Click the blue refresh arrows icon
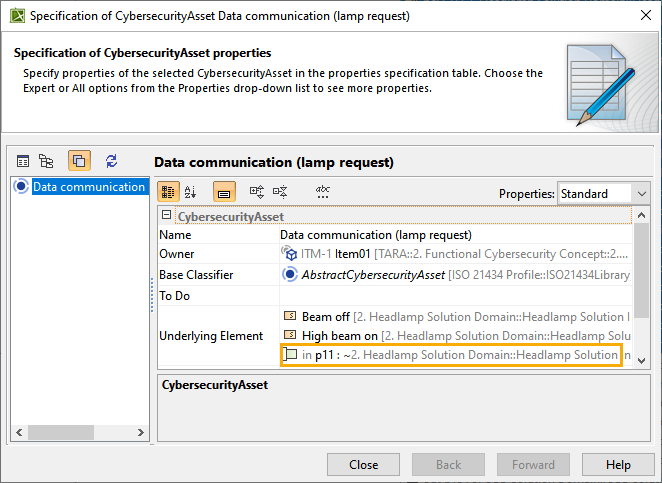Image resolution: width=662 pixels, height=483 pixels. (111, 161)
